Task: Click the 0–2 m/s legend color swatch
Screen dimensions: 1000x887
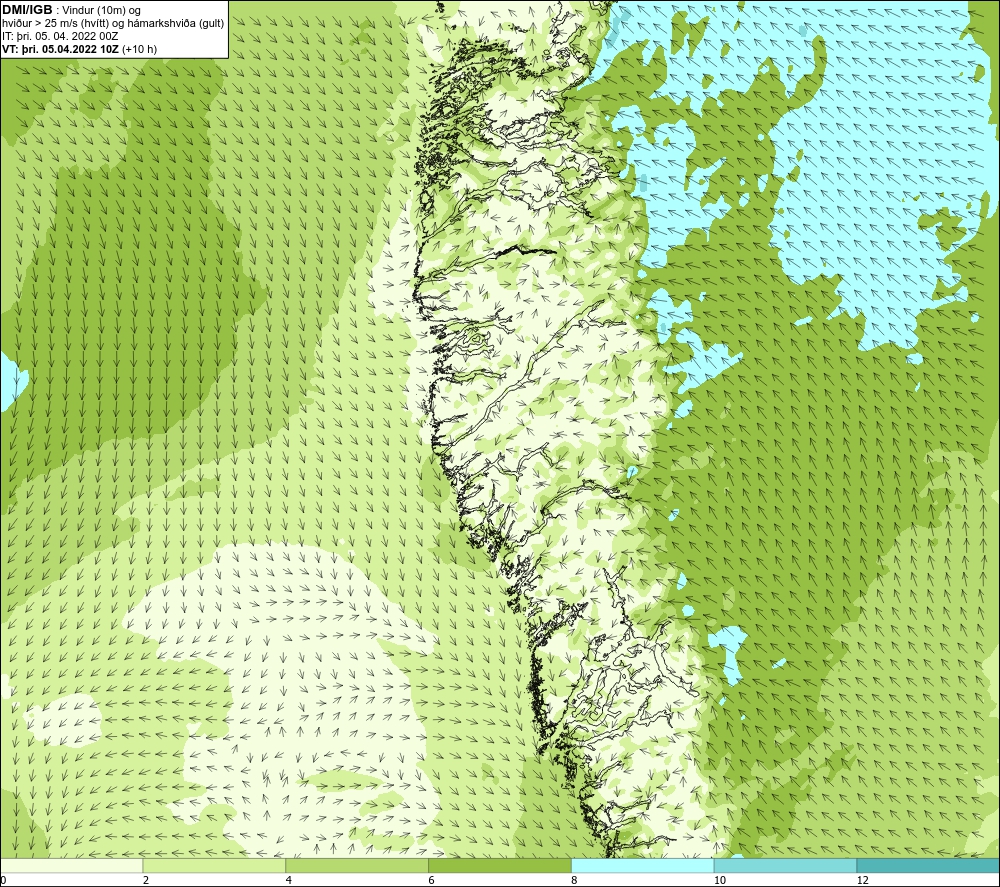Action: [71, 865]
